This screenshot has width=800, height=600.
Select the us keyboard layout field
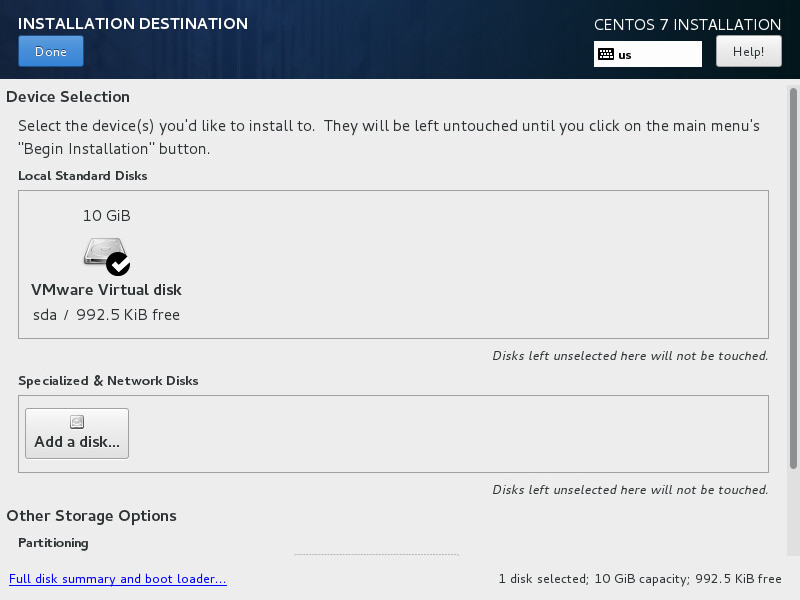(x=647, y=54)
